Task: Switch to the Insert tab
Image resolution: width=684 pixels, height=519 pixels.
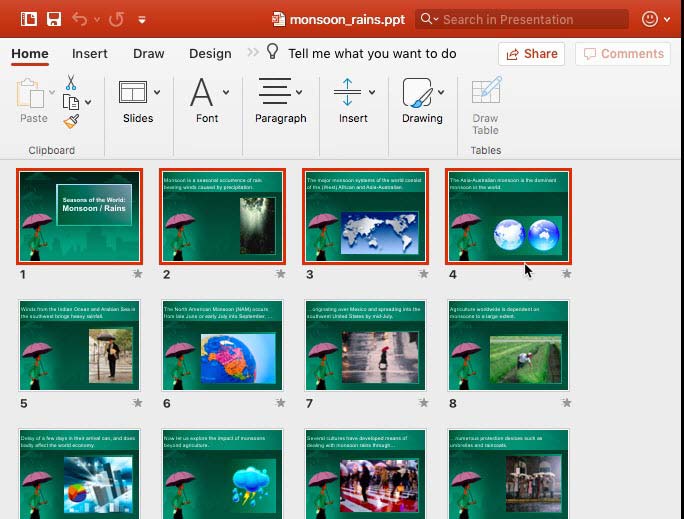Action: point(89,54)
